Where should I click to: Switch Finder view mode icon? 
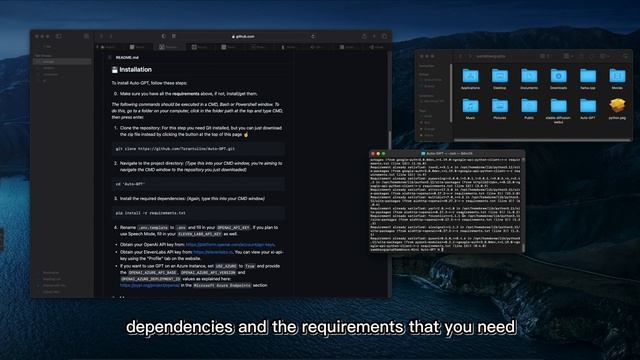(544, 56)
